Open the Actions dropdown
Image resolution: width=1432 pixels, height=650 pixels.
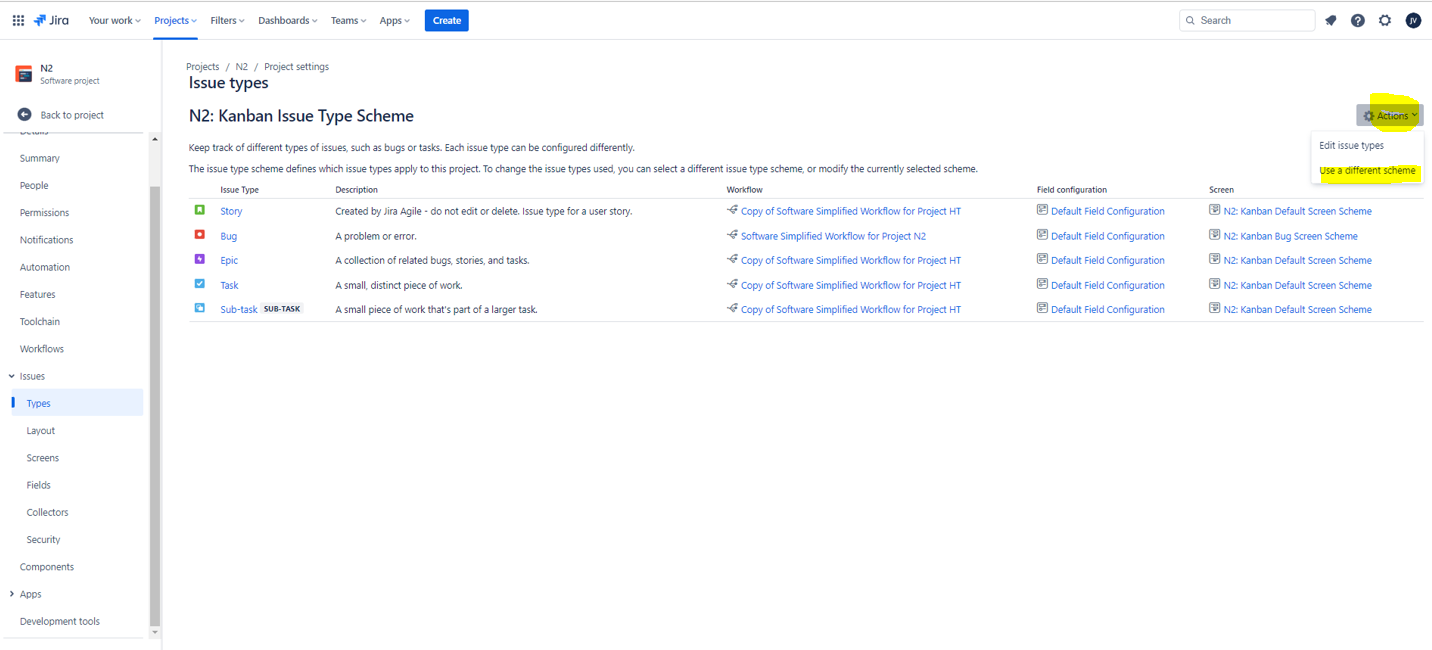pyautogui.click(x=1390, y=114)
